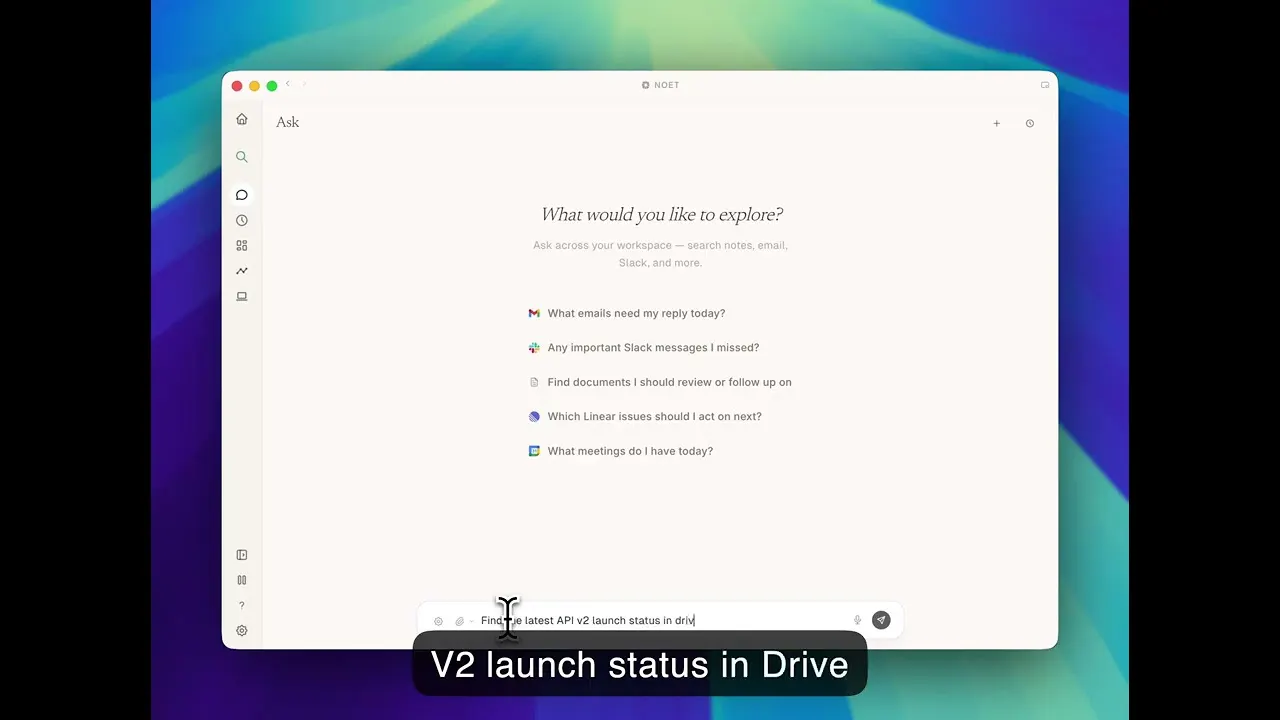Click the window layout icon in title bar corner
Screen dimensions: 1280x720
[1045, 85]
